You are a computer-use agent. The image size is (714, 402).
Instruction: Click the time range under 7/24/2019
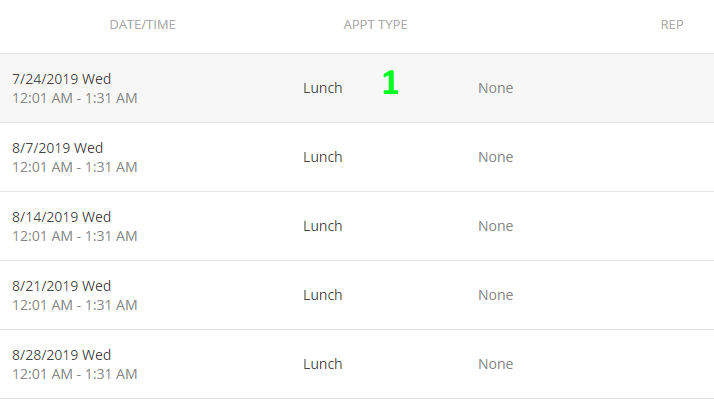coord(74,98)
